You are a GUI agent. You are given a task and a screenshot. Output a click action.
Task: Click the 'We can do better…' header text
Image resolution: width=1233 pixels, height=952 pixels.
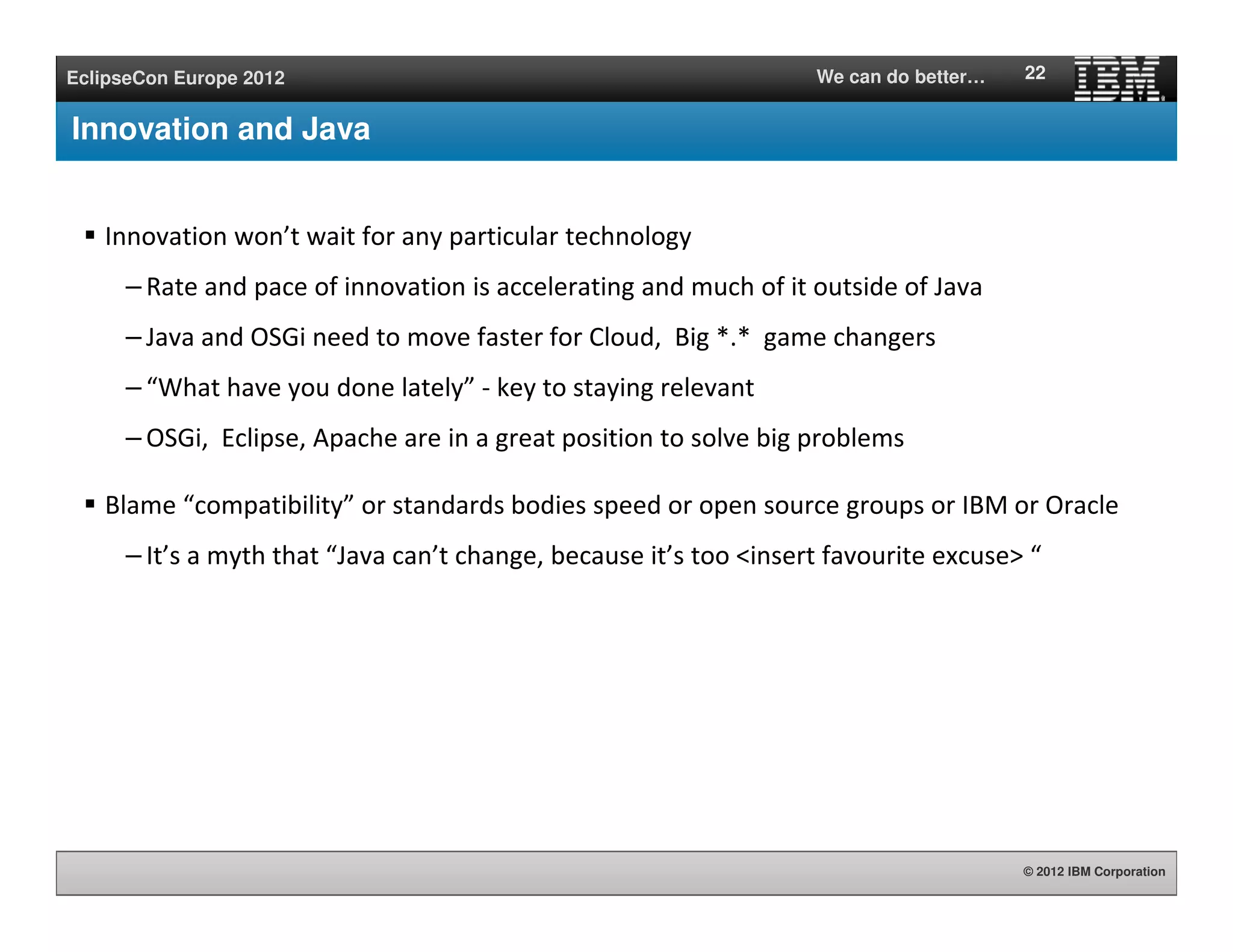point(900,76)
